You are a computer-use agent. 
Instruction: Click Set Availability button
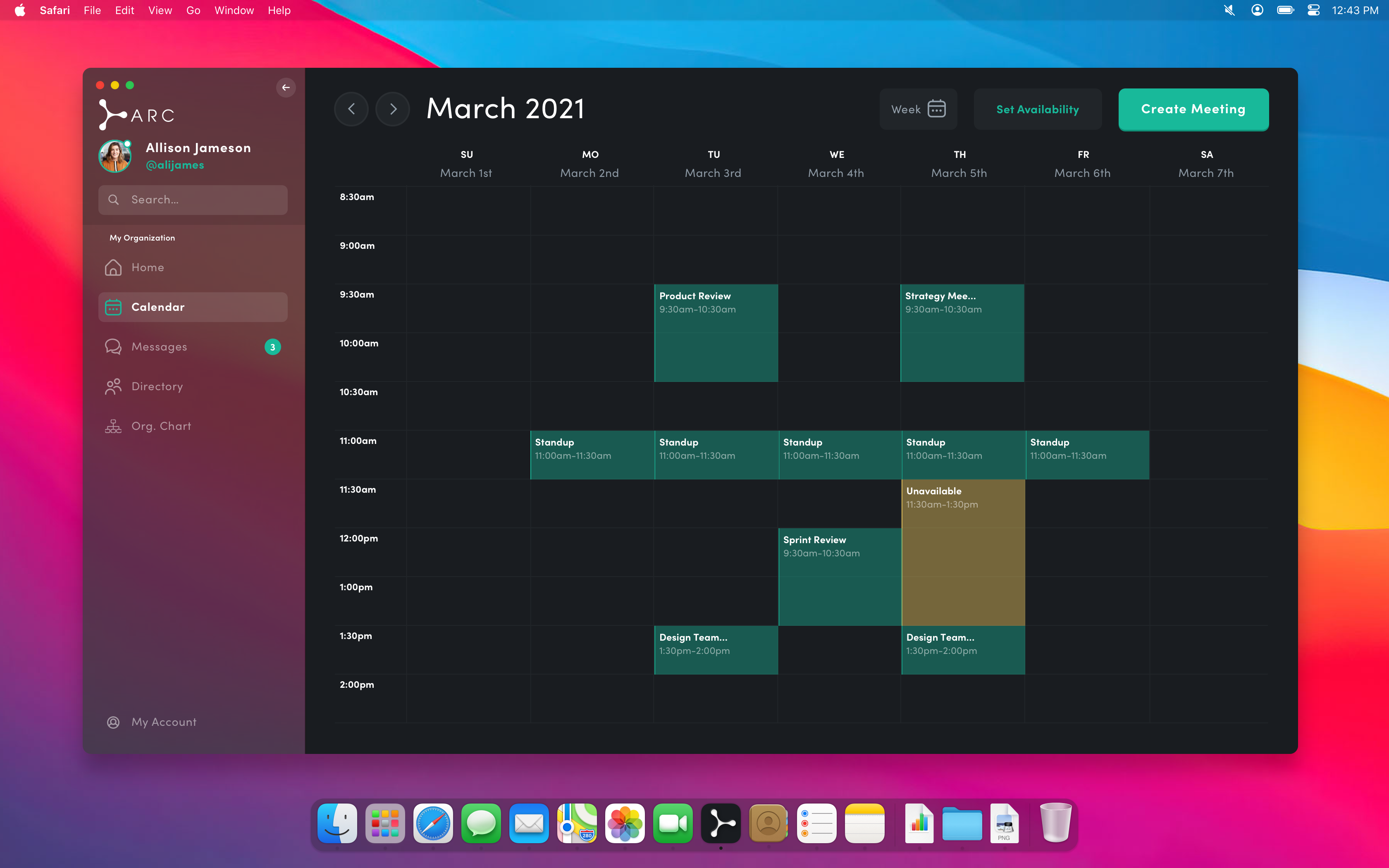[x=1037, y=109]
